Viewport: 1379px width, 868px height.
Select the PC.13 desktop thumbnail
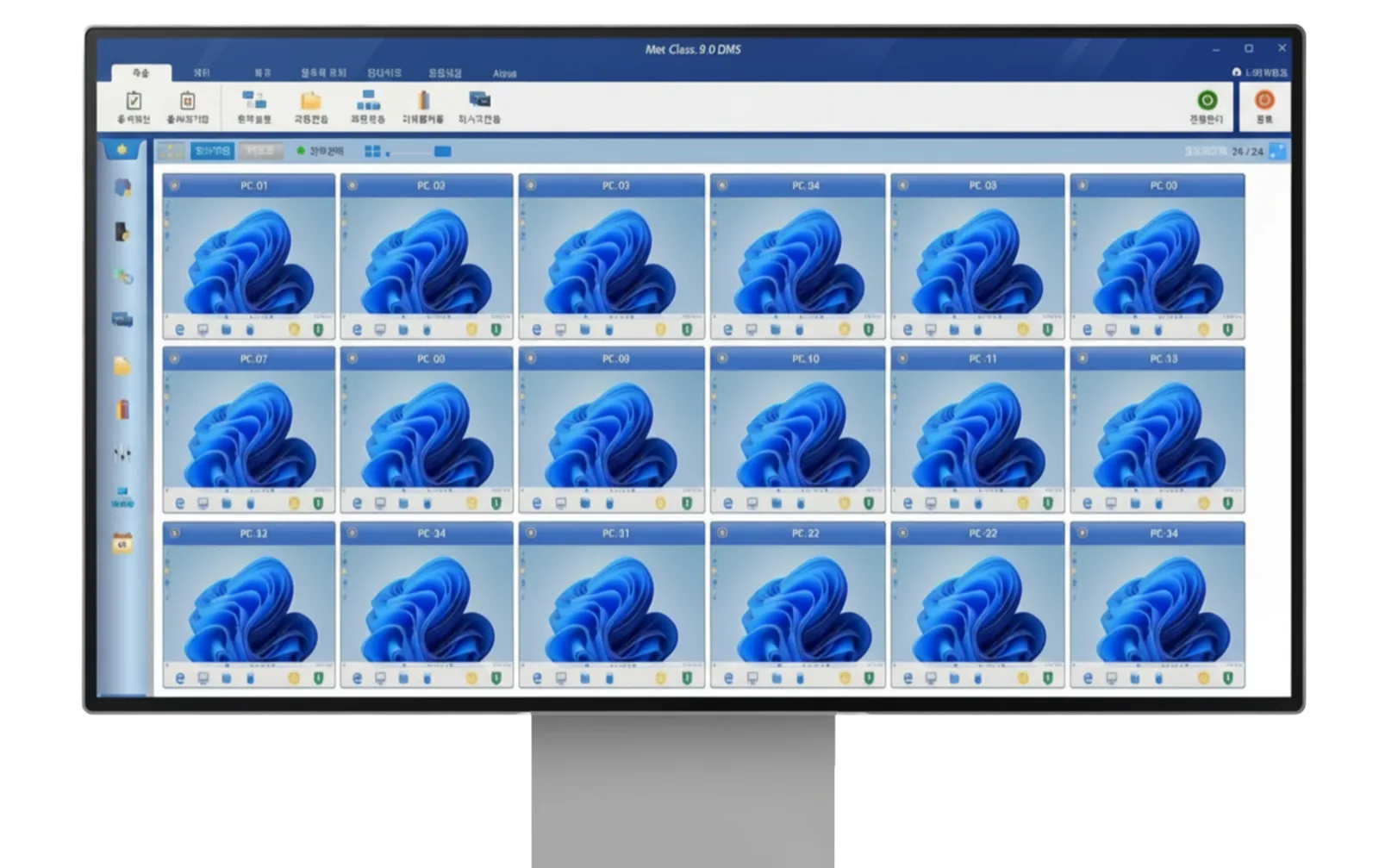1157,429
